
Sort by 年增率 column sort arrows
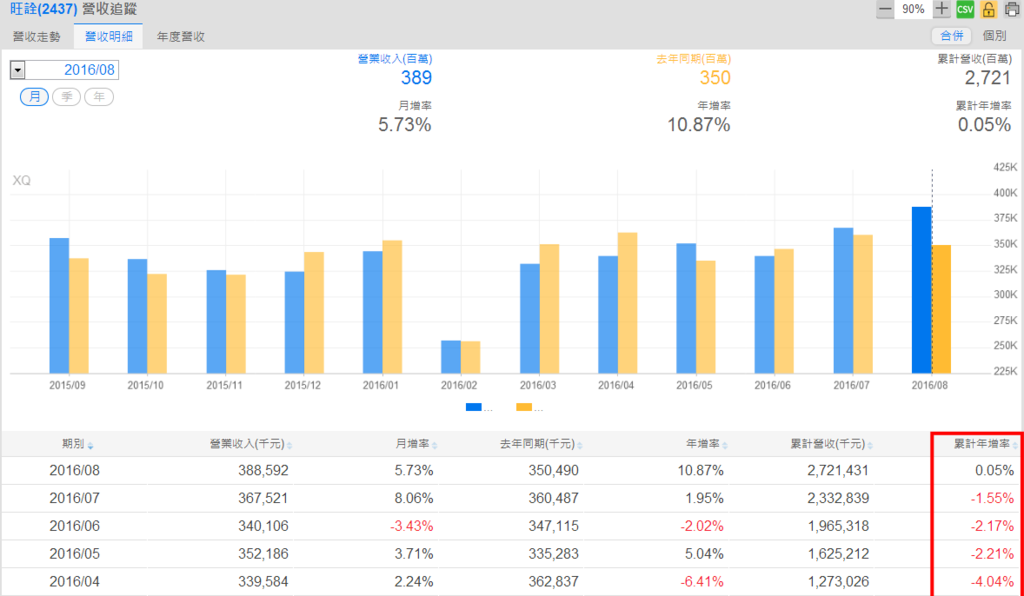(x=725, y=445)
